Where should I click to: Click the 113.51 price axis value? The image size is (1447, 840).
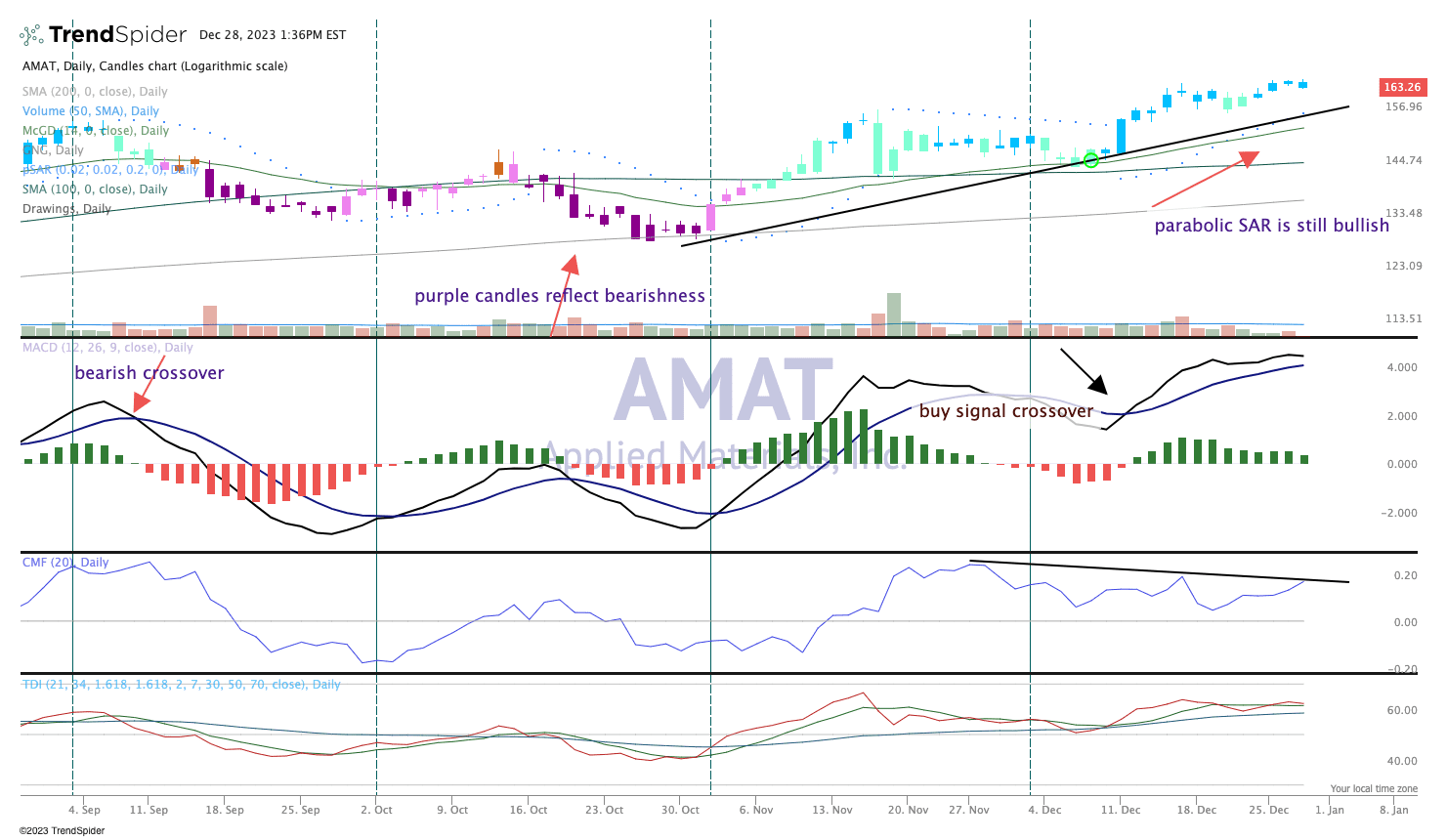pos(1404,318)
